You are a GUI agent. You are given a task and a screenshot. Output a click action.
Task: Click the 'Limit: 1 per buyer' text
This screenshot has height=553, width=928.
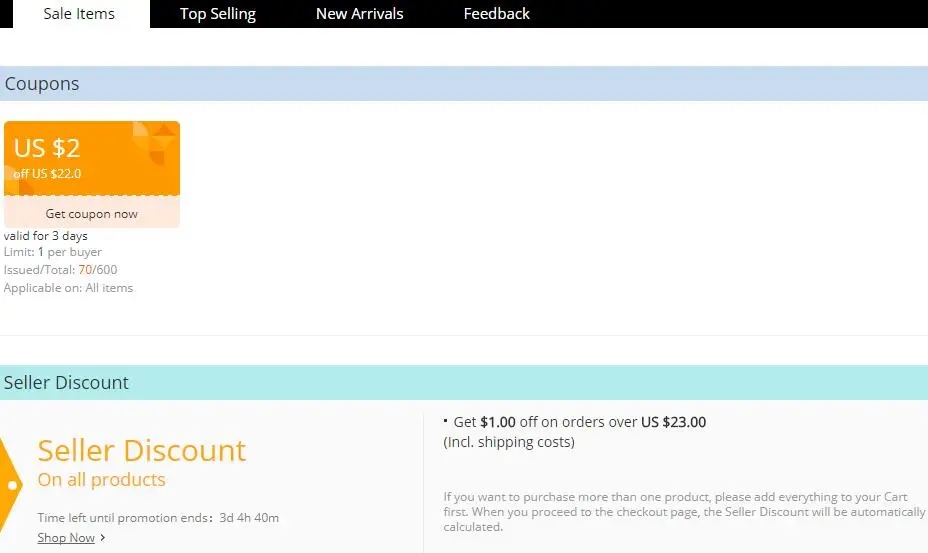pos(53,252)
